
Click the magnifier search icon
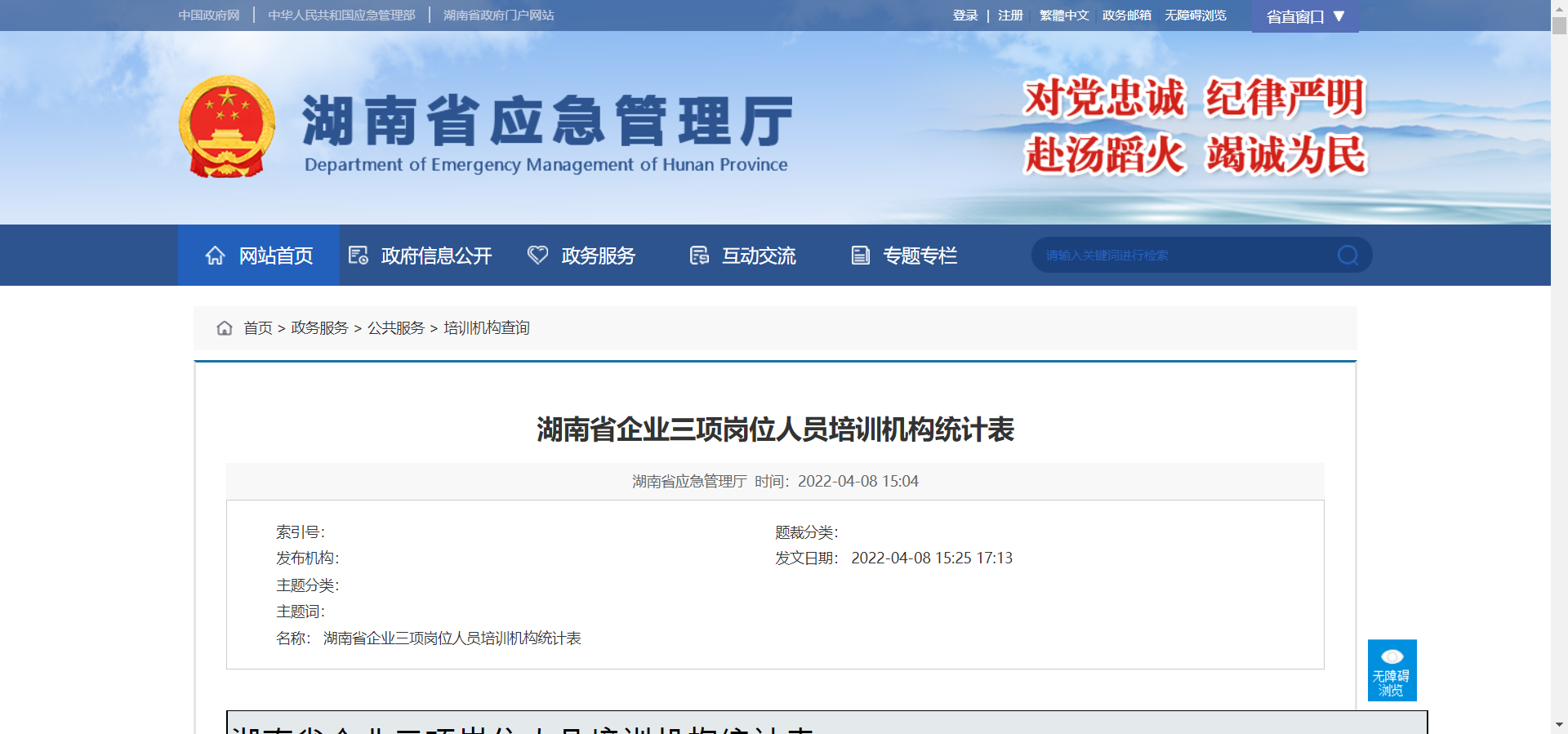1347,256
